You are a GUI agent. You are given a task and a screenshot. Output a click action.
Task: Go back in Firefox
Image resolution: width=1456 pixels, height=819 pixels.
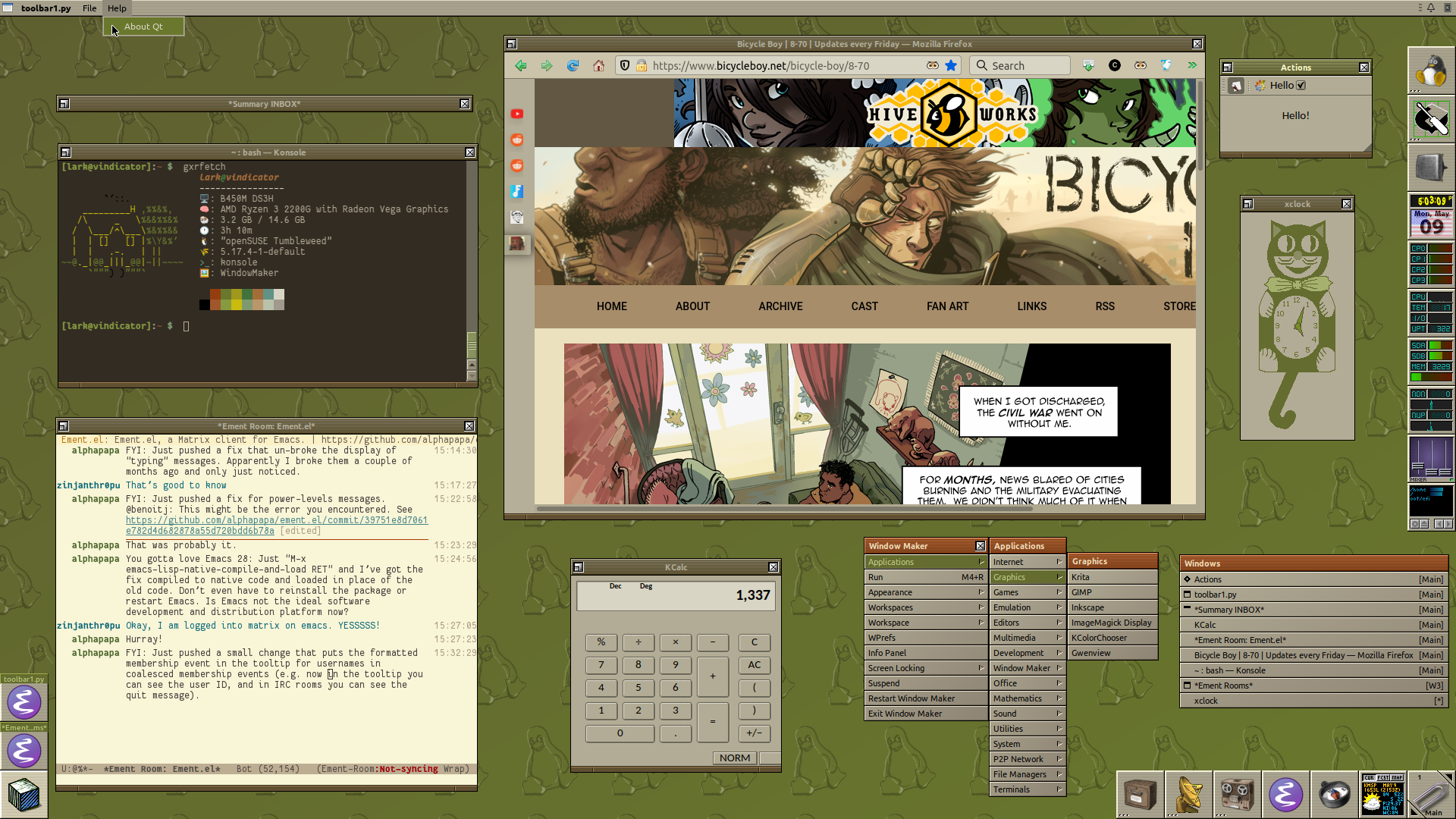(x=521, y=66)
